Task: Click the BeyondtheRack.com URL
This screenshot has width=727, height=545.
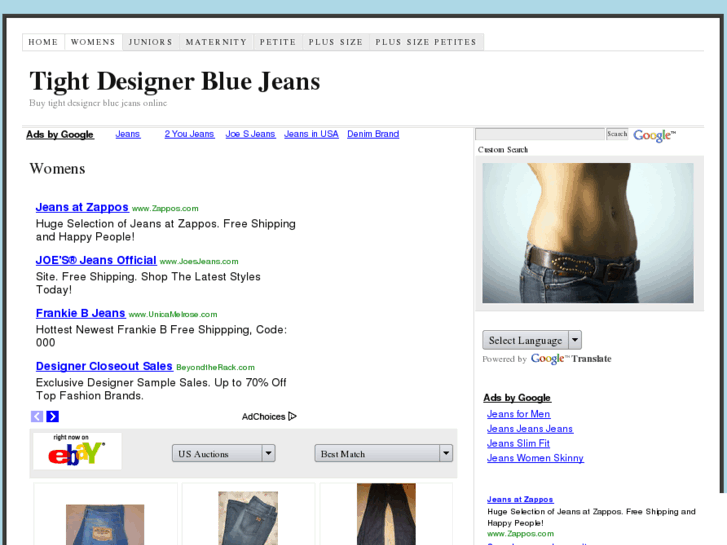Action: click(216, 367)
